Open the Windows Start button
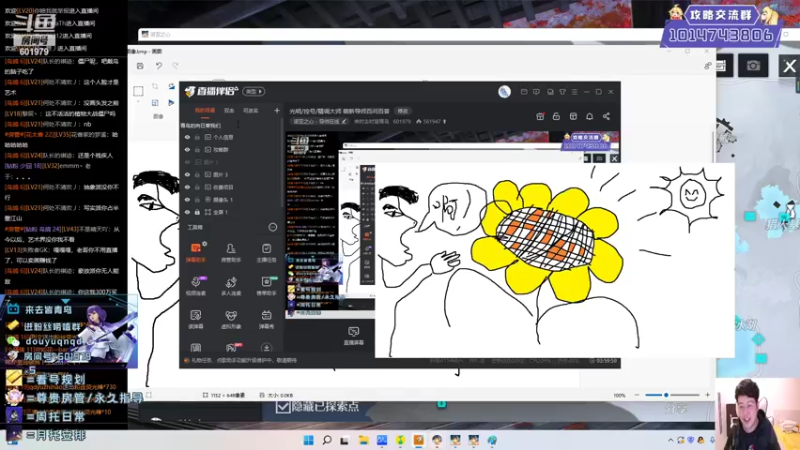This screenshot has width=800, height=450. (x=309, y=440)
